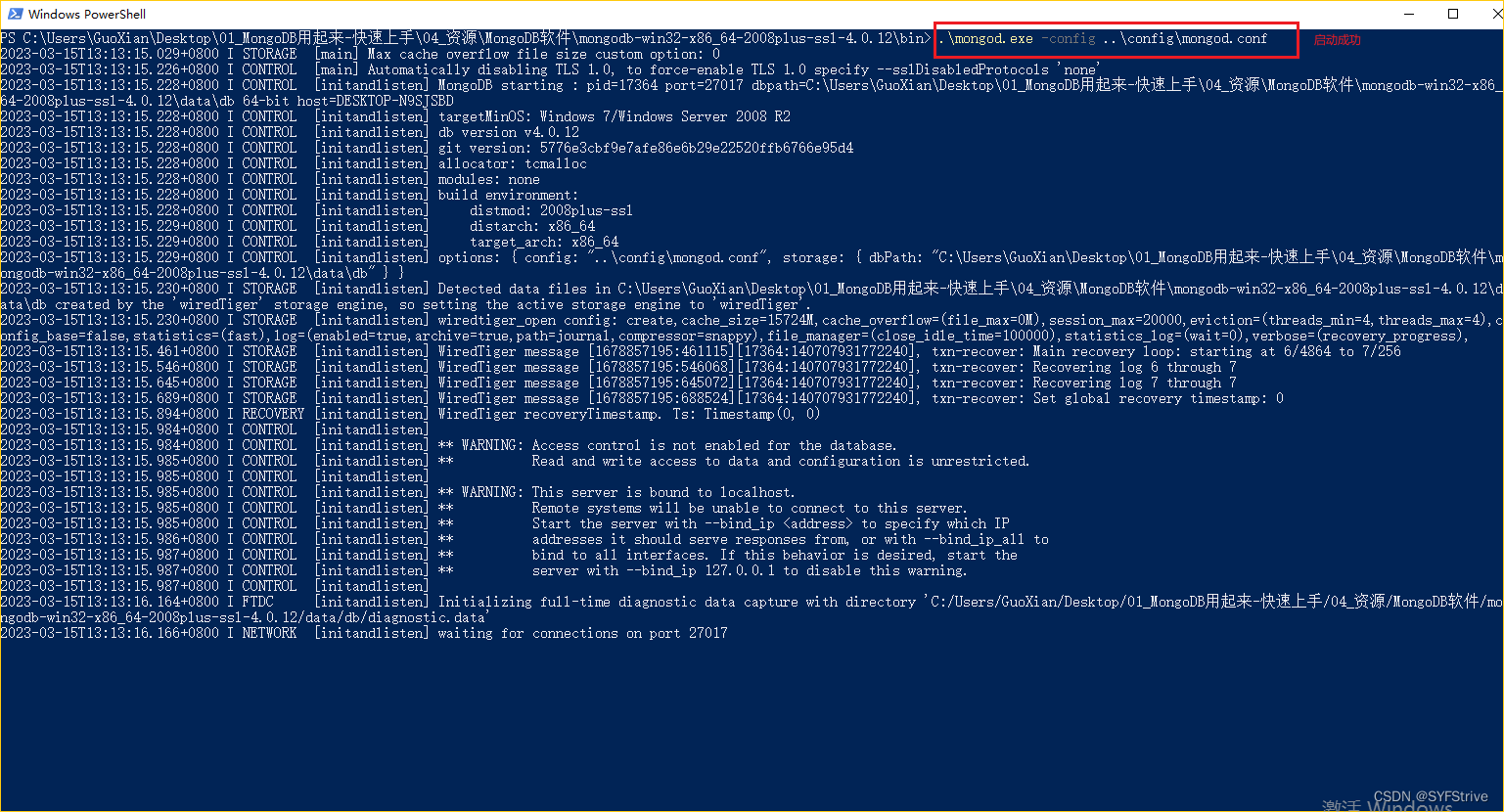Click the 'FTDC' component label

point(258,602)
